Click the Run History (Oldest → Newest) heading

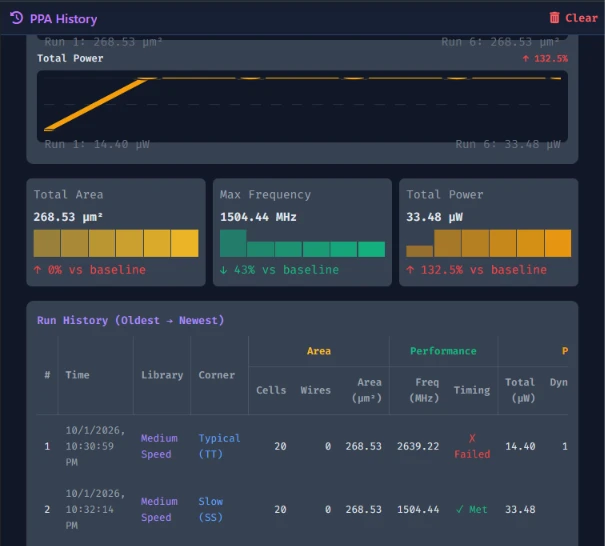(130, 320)
